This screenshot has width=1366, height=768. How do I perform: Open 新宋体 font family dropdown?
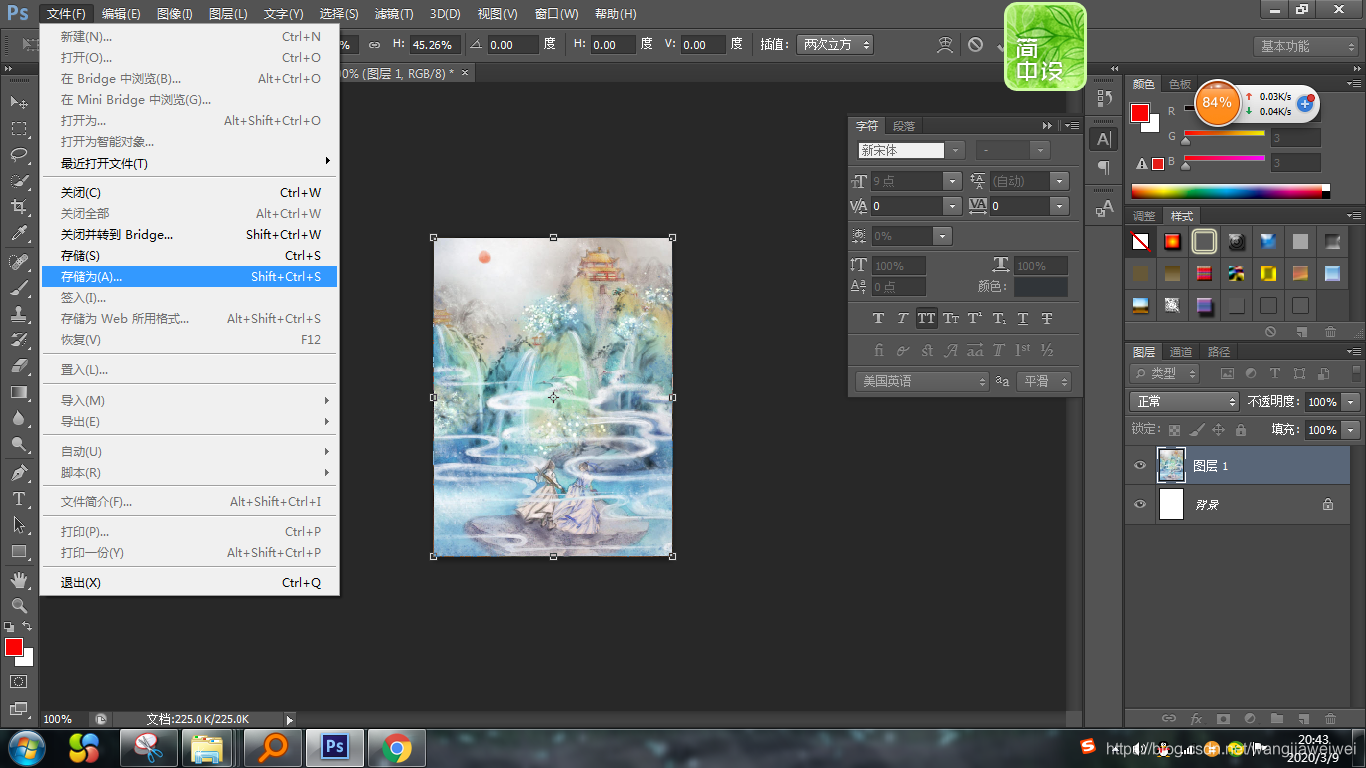pyautogui.click(x=956, y=150)
